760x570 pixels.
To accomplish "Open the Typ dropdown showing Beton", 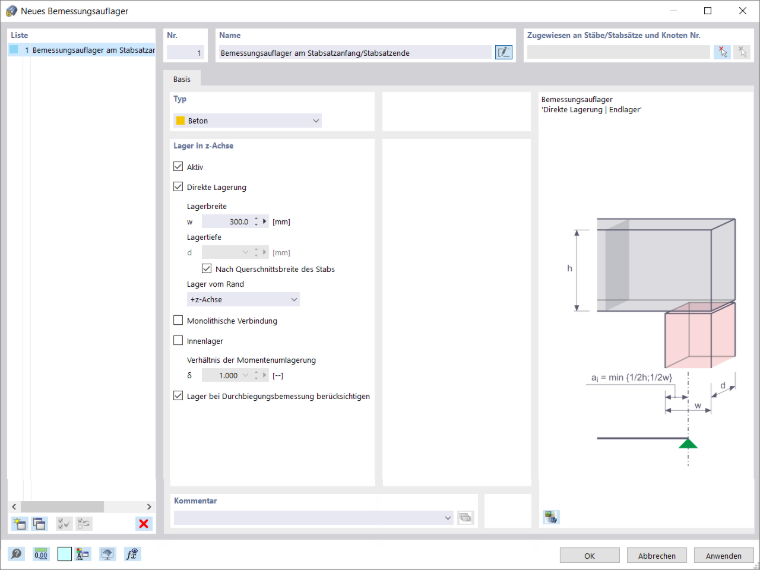I will [248, 121].
